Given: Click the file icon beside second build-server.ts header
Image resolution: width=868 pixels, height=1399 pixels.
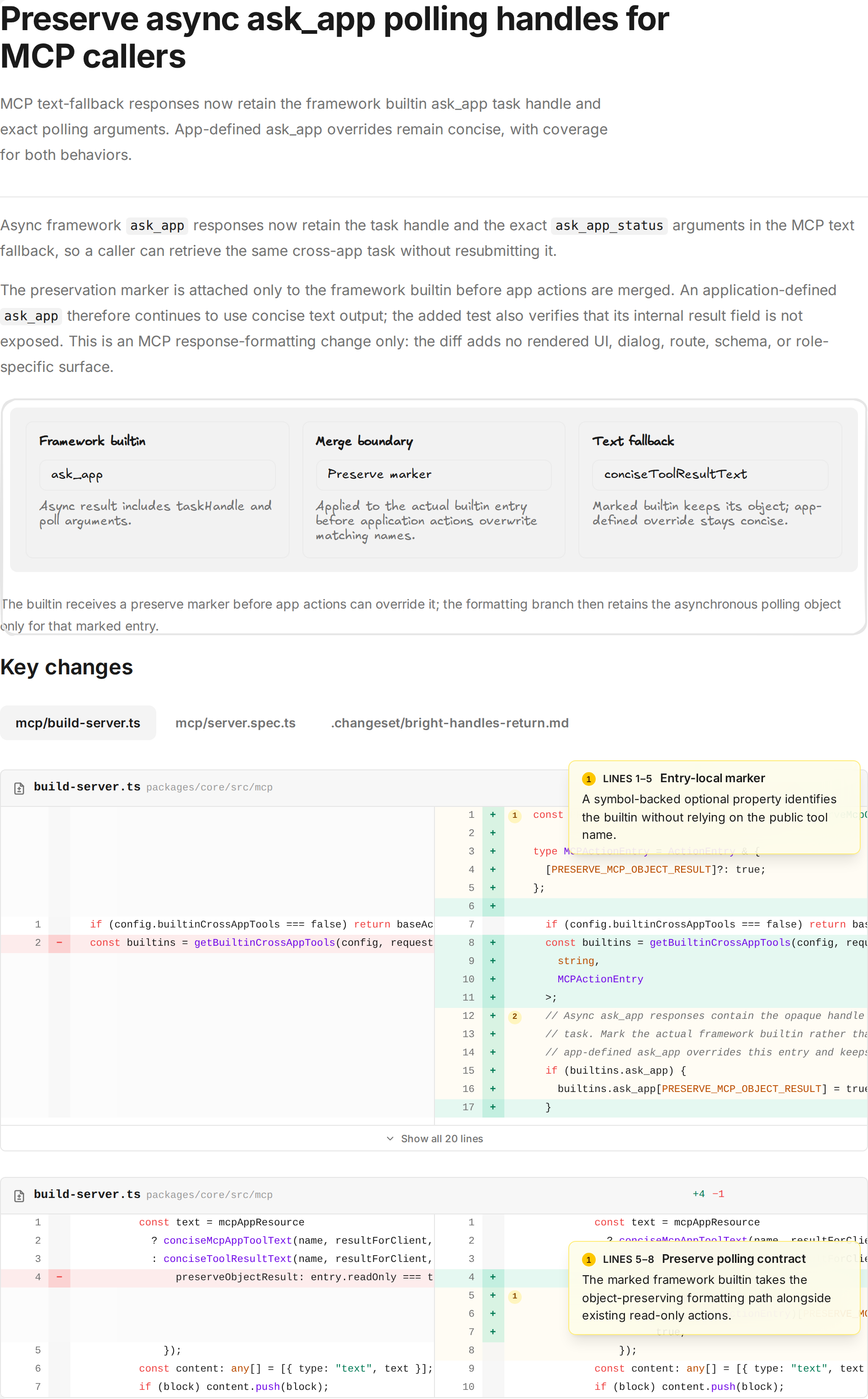Looking at the screenshot, I should click(x=19, y=1195).
